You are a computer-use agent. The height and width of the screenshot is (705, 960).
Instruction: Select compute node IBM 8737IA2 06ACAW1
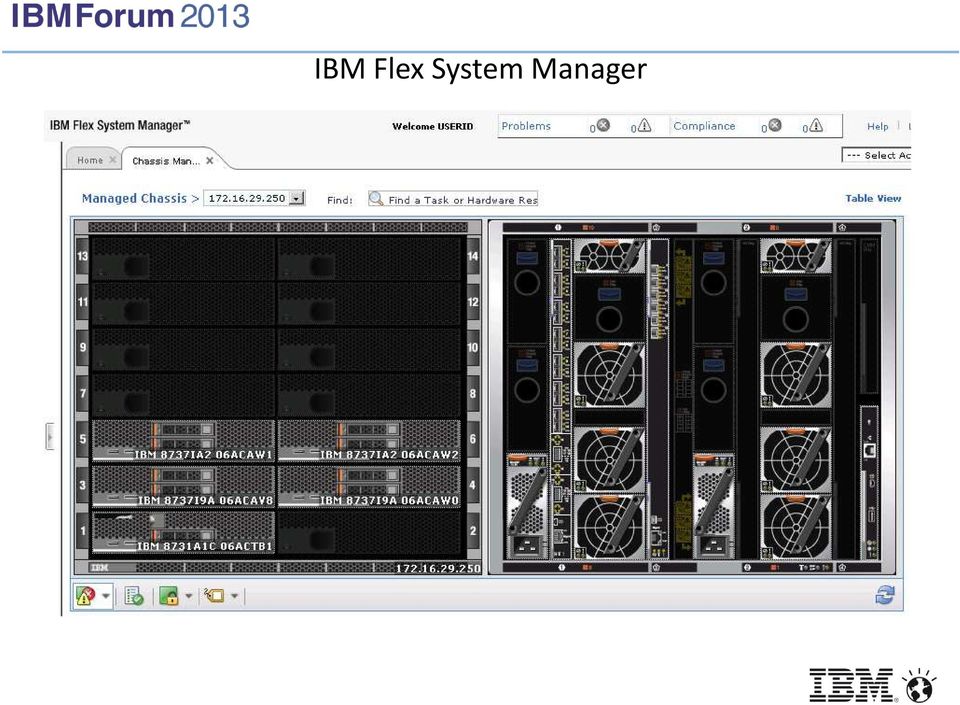click(184, 440)
